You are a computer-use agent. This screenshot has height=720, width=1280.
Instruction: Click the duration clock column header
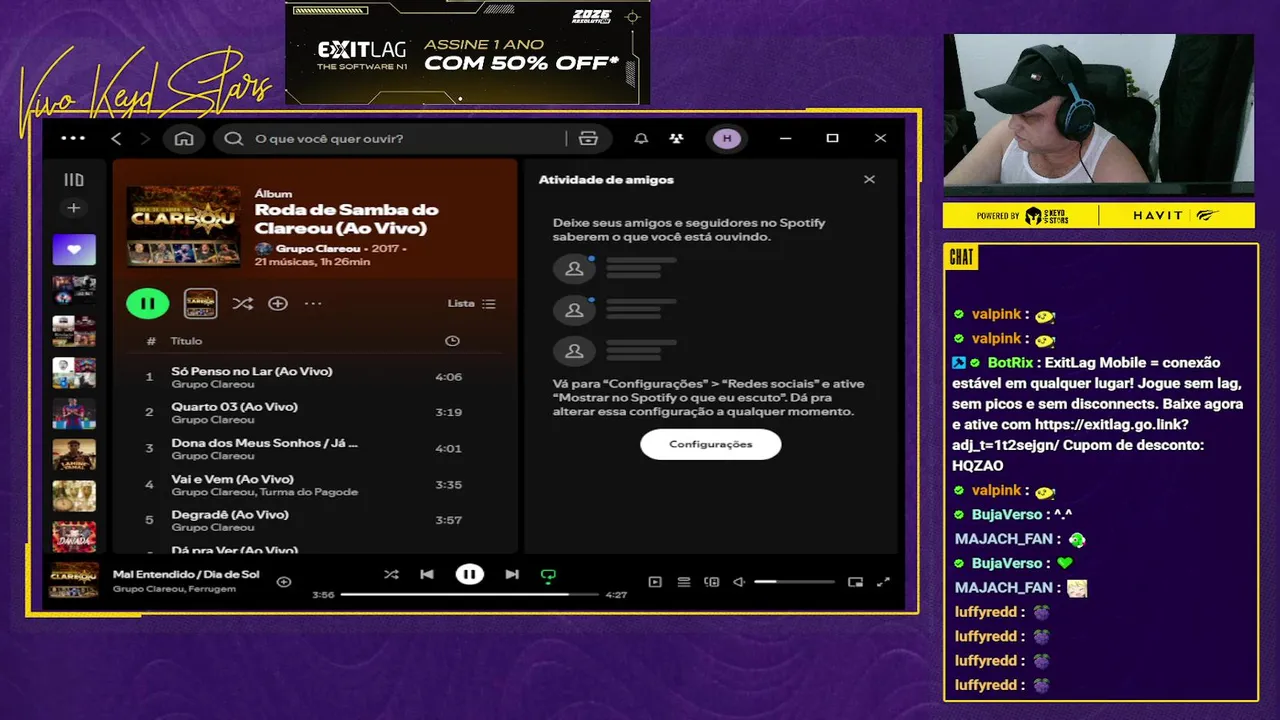click(x=452, y=341)
